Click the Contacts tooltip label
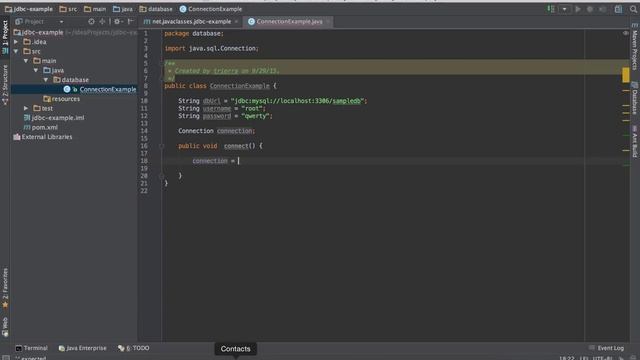Screen dimensions: 640x360 coord(236,349)
